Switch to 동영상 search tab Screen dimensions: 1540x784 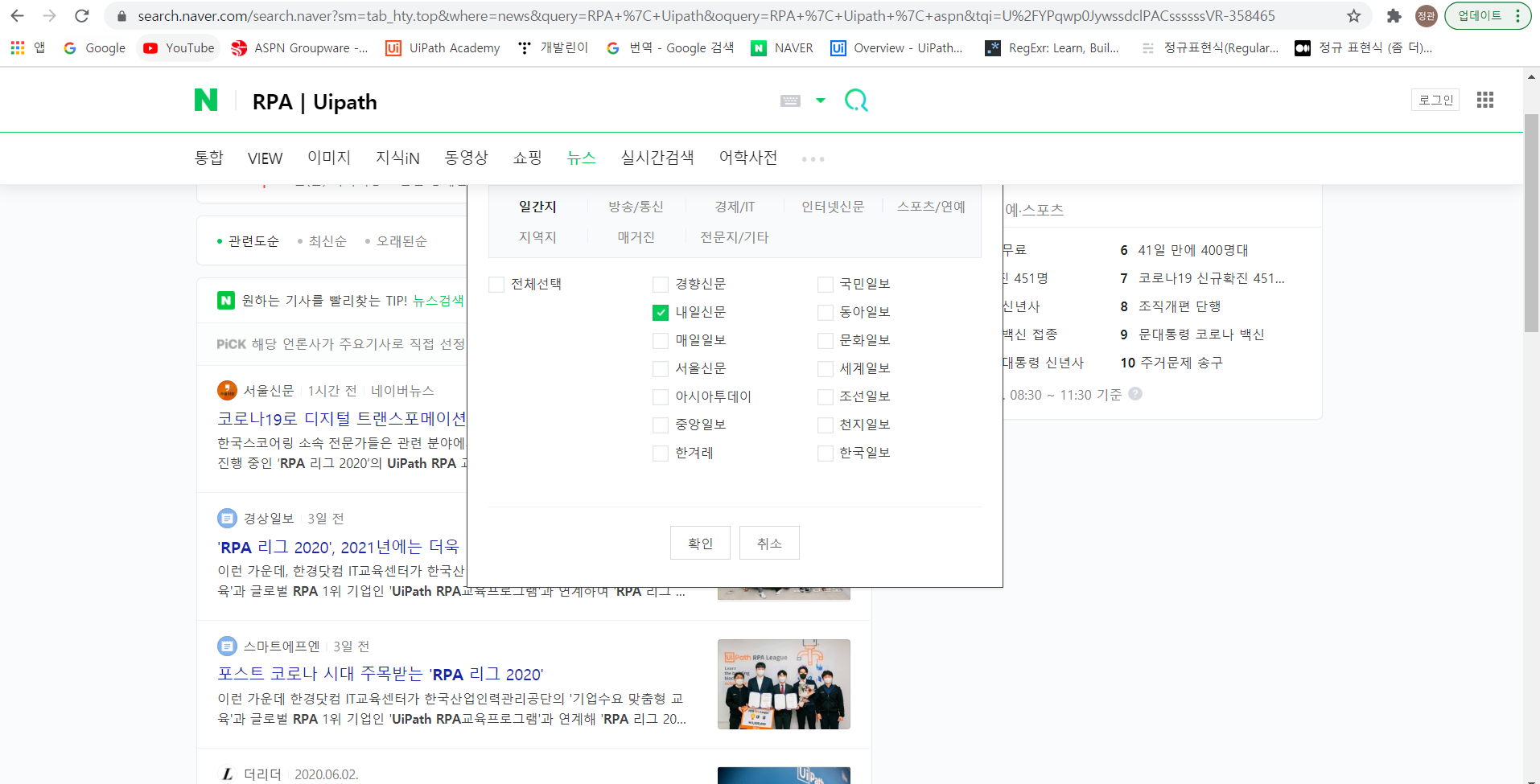coord(467,158)
